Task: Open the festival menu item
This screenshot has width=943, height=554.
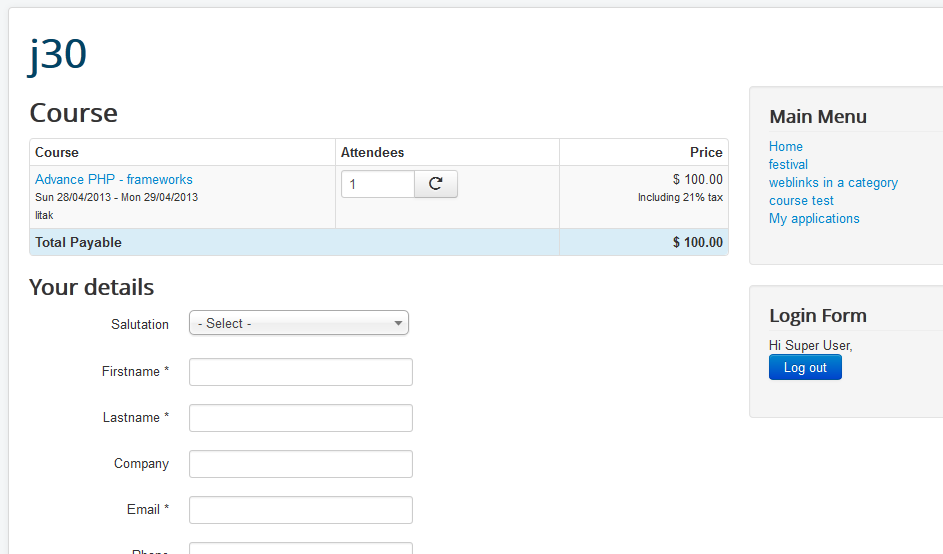Action: pyautogui.click(x=788, y=165)
